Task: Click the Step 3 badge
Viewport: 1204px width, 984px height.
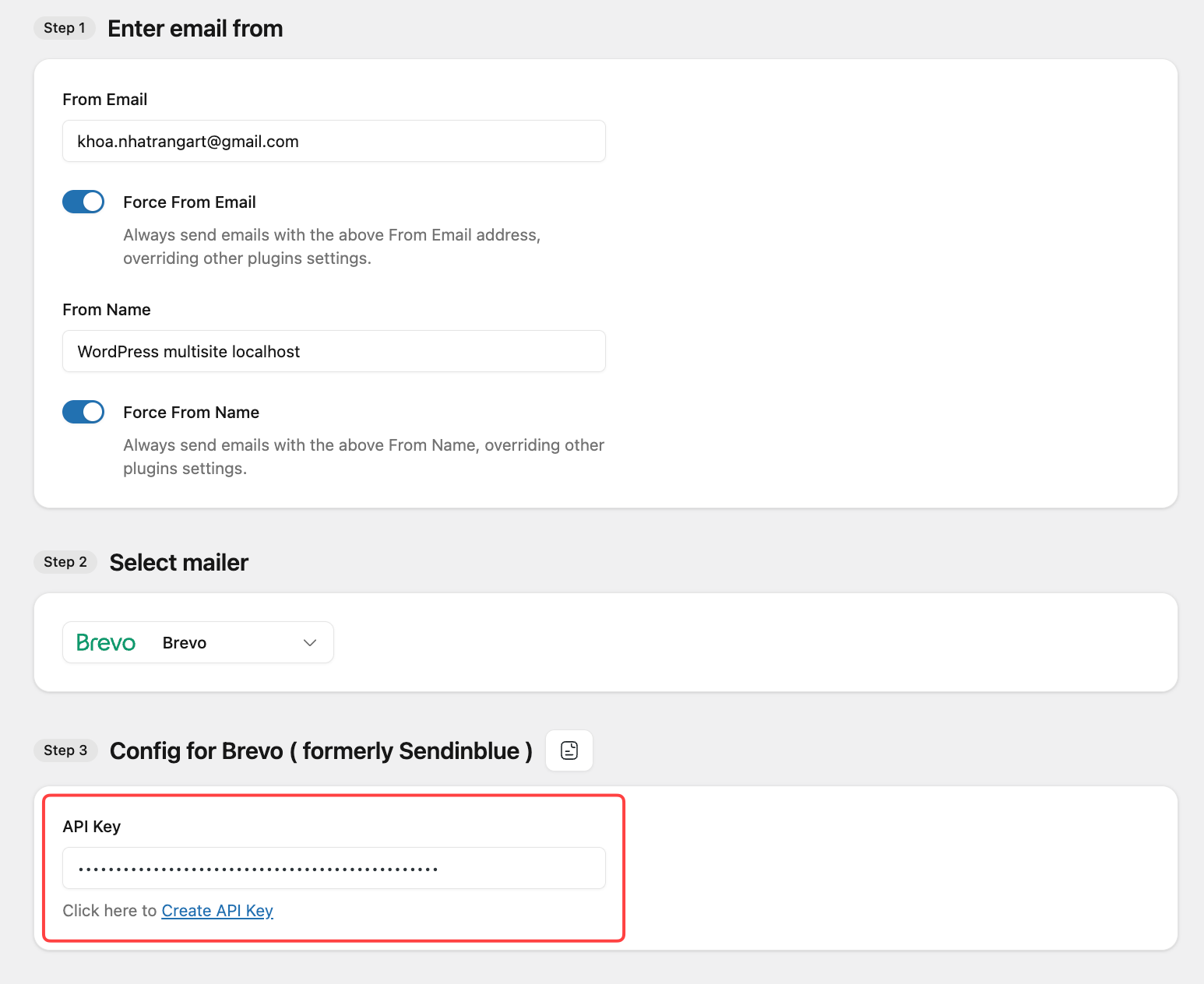Action: pyautogui.click(x=65, y=750)
